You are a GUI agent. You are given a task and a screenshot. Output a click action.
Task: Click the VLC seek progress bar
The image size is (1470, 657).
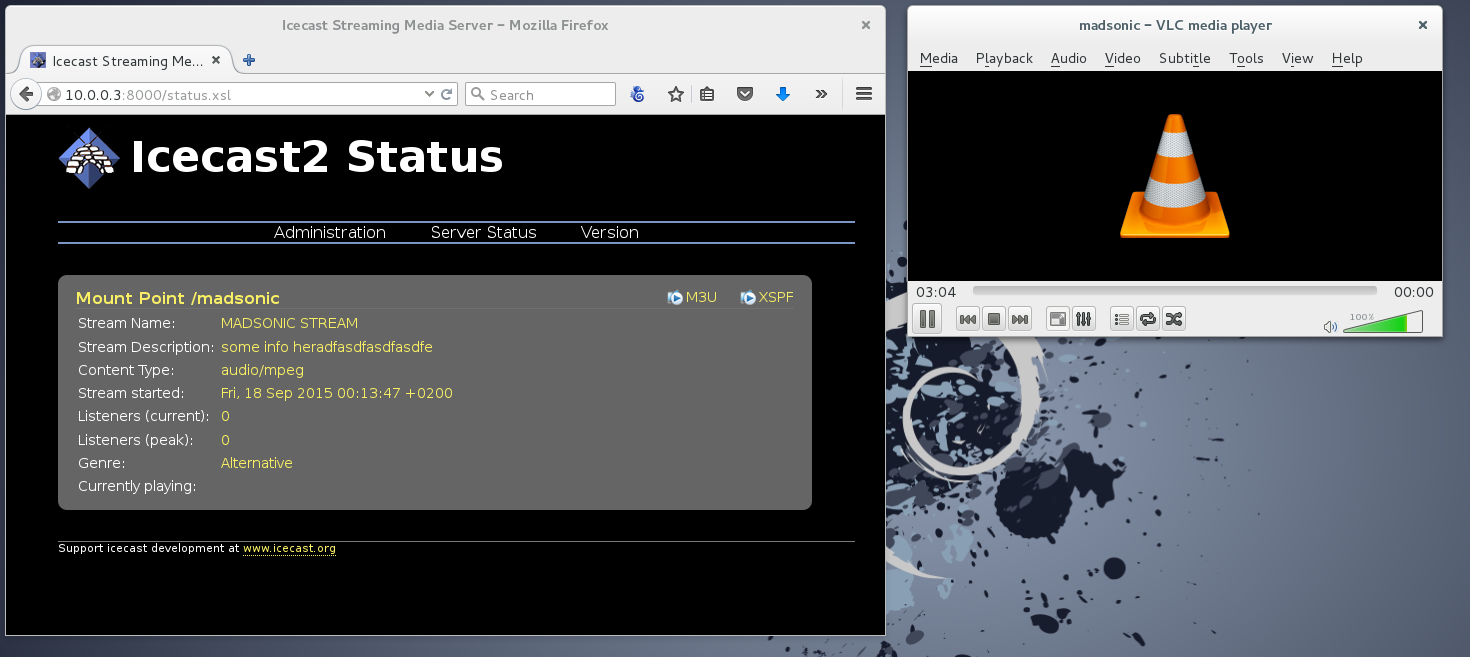coord(1174,291)
